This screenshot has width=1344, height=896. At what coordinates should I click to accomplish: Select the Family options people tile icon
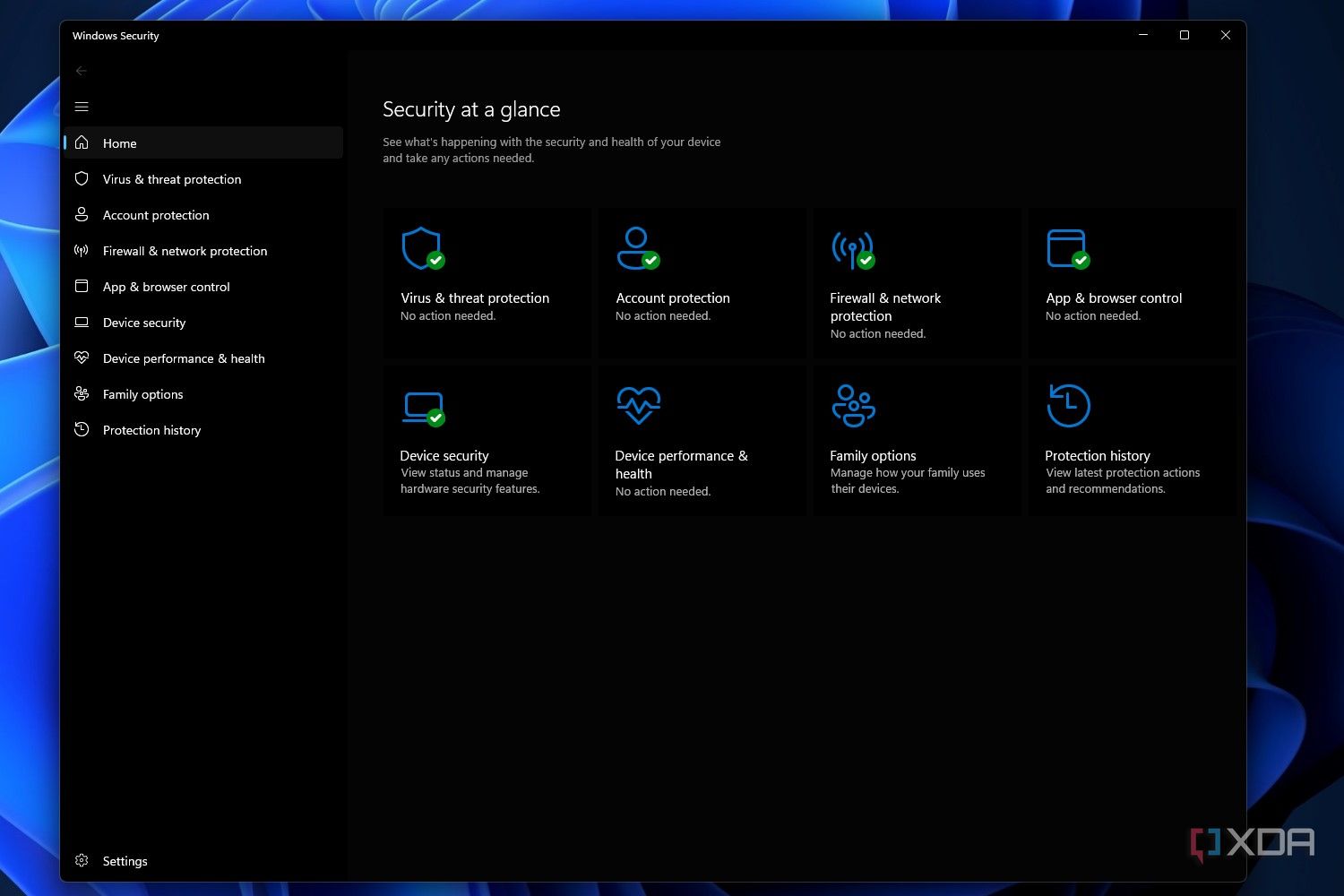click(x=853, y=406)
